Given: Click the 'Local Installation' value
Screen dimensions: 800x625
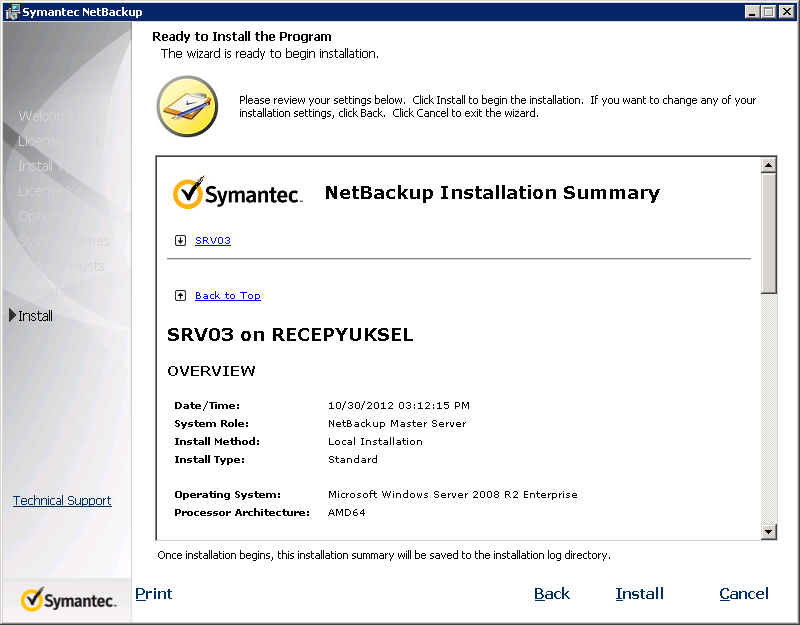Looking at the screenshot, I should [x=375, y=441].
